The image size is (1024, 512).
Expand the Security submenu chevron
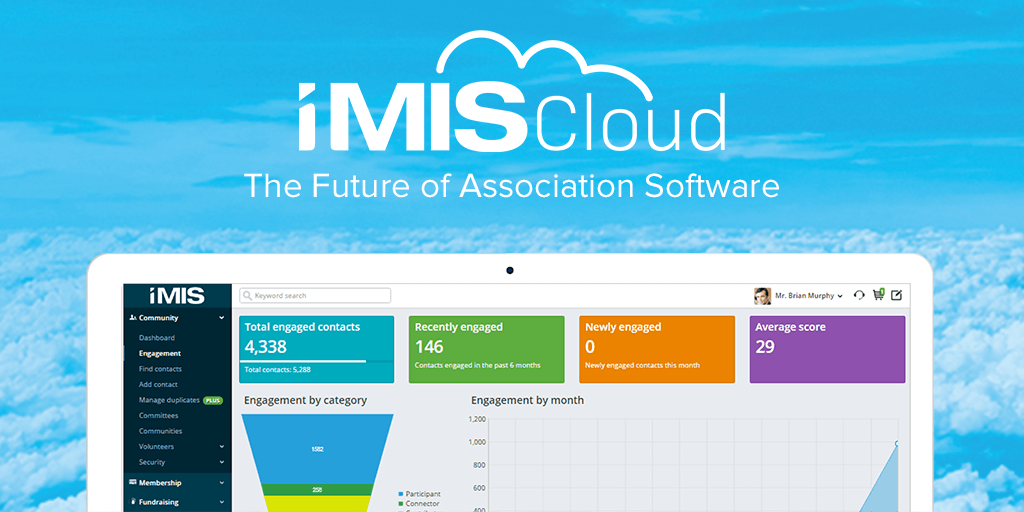tap(221, 462)
